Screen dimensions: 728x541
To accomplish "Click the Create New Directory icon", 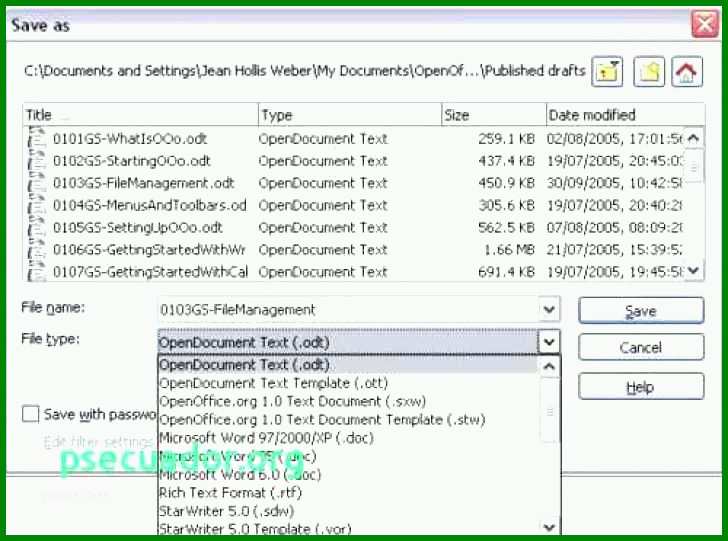I will pos(649,72).
